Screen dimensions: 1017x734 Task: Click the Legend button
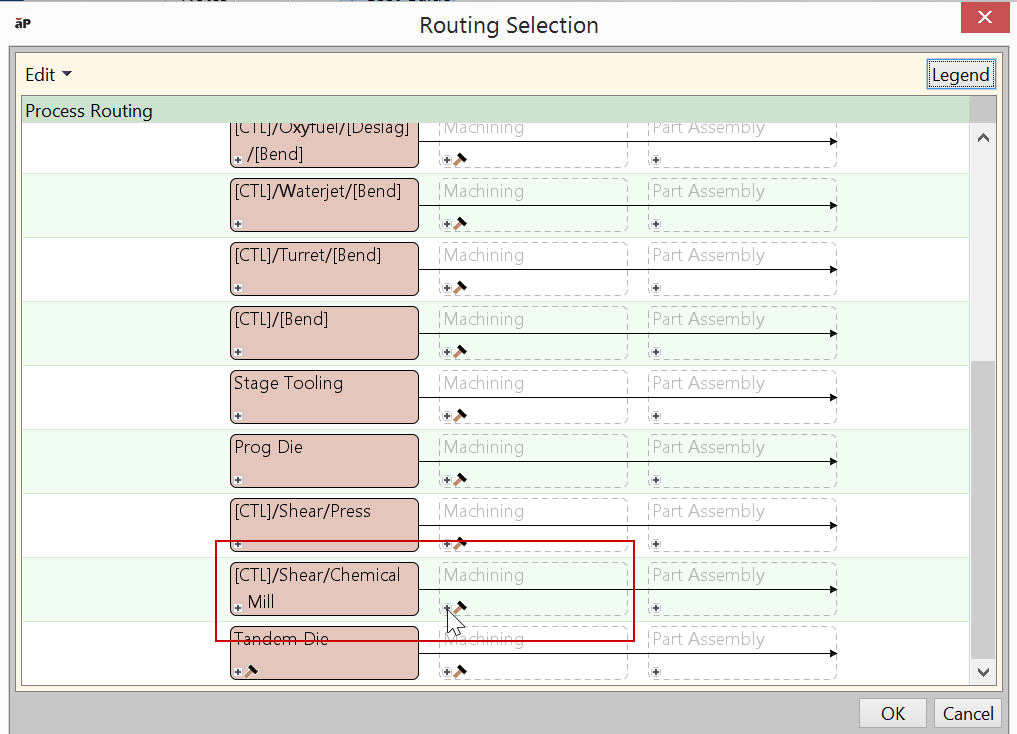[x=960, y=75]
